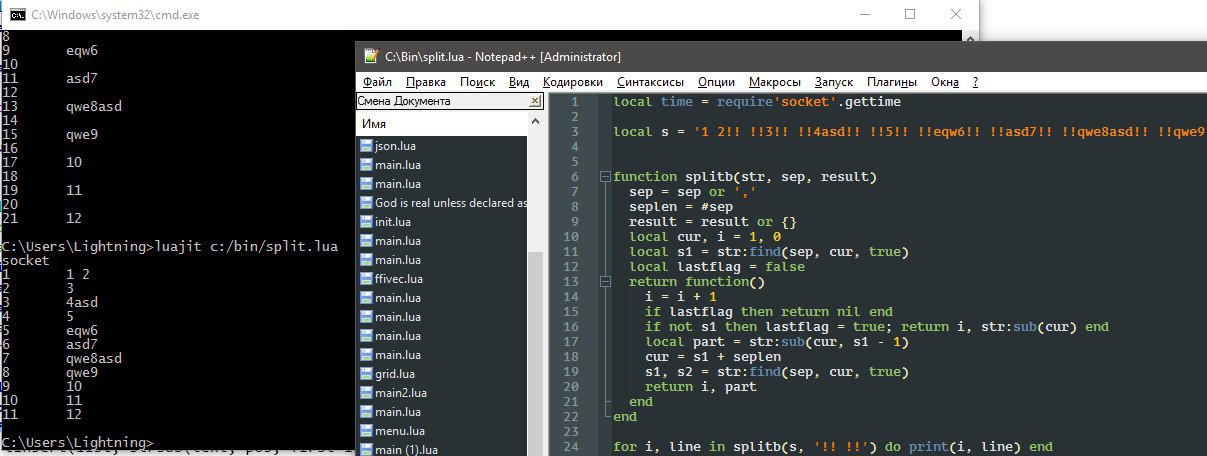Open the Плагины menu
The height and width of the screenshot is (456, 1207).
tap(893, 82)
